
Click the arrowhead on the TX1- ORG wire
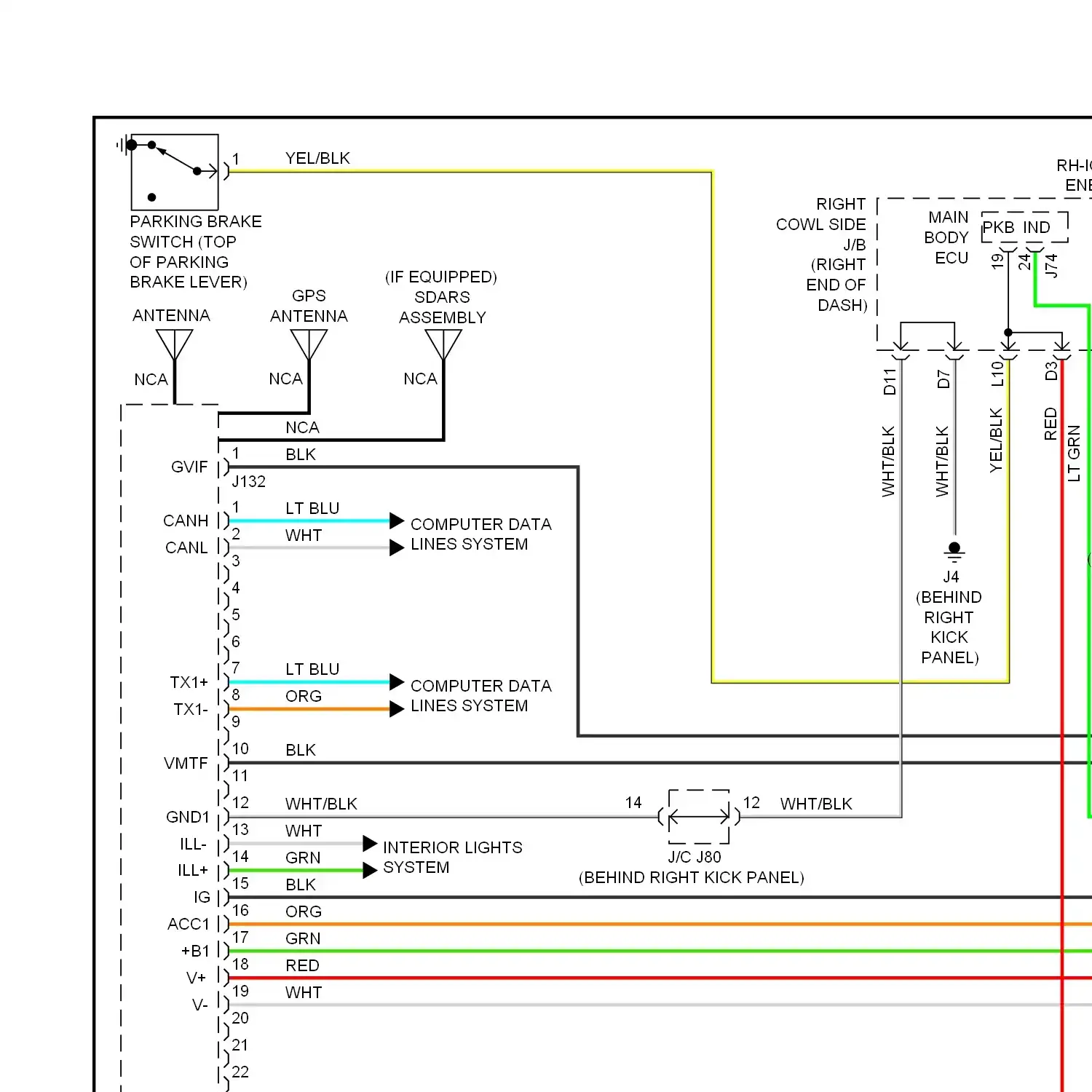click(397, 709)
